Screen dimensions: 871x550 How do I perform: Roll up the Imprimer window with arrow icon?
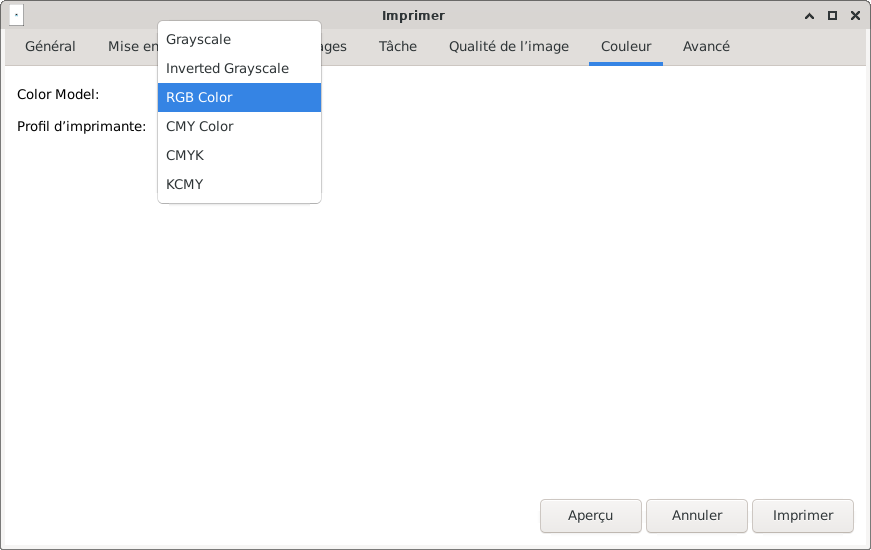click(x=809, y=16)
